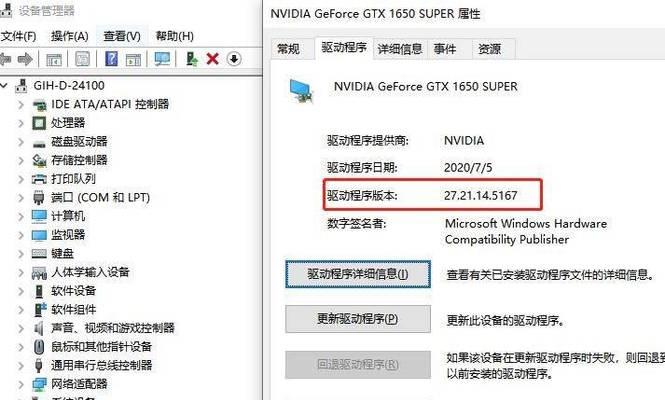Click the Forward arrow toolbar icon

(25, 59)
